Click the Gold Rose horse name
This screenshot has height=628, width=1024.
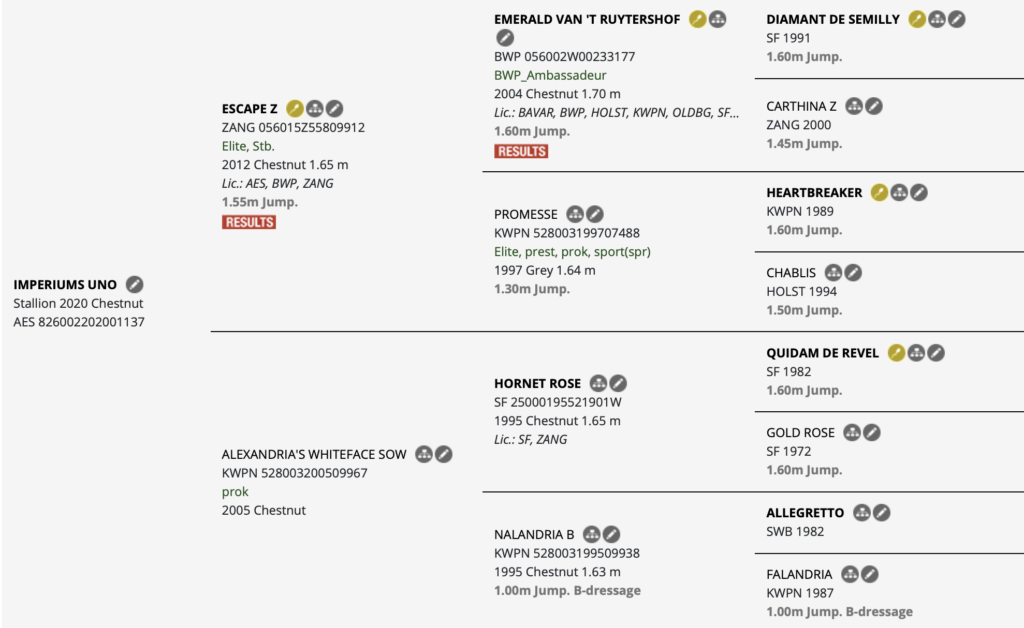pyautogui.click(x=801, y=433)
